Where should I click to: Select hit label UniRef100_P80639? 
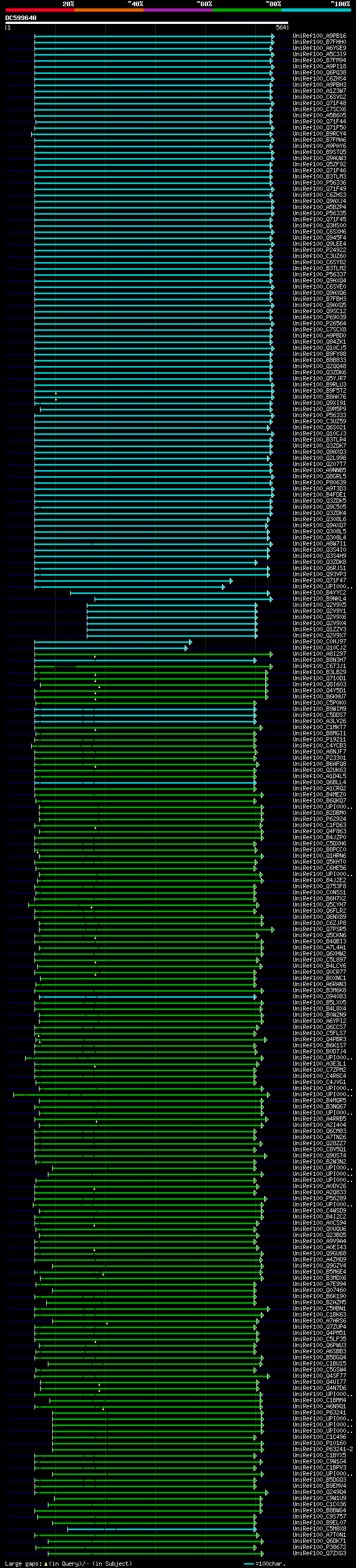click(319, 482)
